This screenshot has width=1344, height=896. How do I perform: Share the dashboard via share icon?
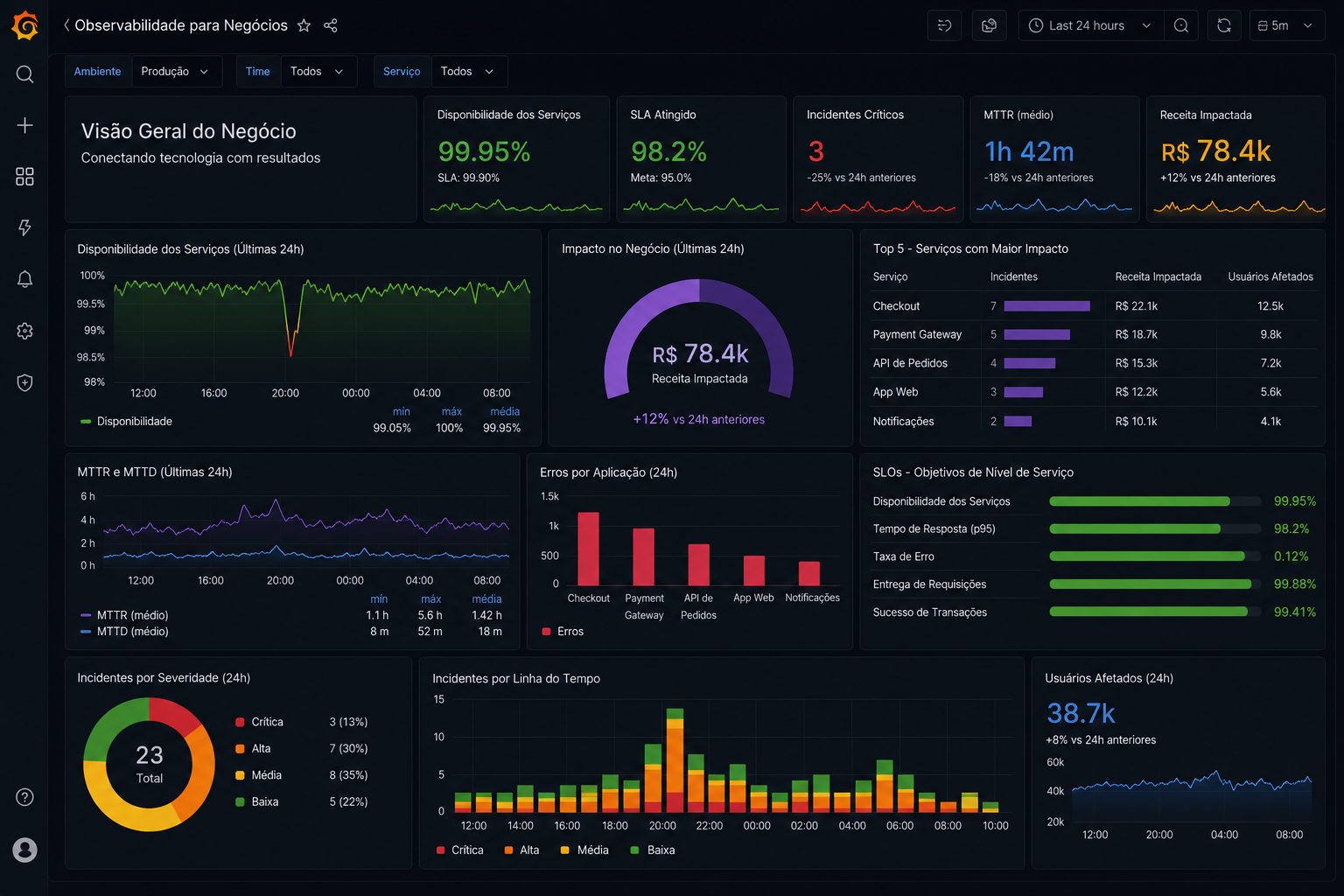331,25
